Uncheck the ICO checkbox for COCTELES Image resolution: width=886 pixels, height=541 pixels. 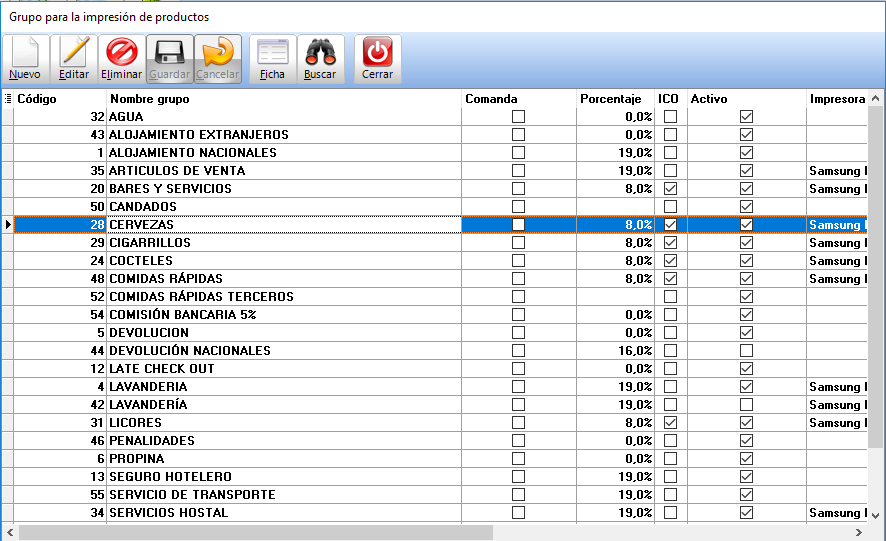670,261
